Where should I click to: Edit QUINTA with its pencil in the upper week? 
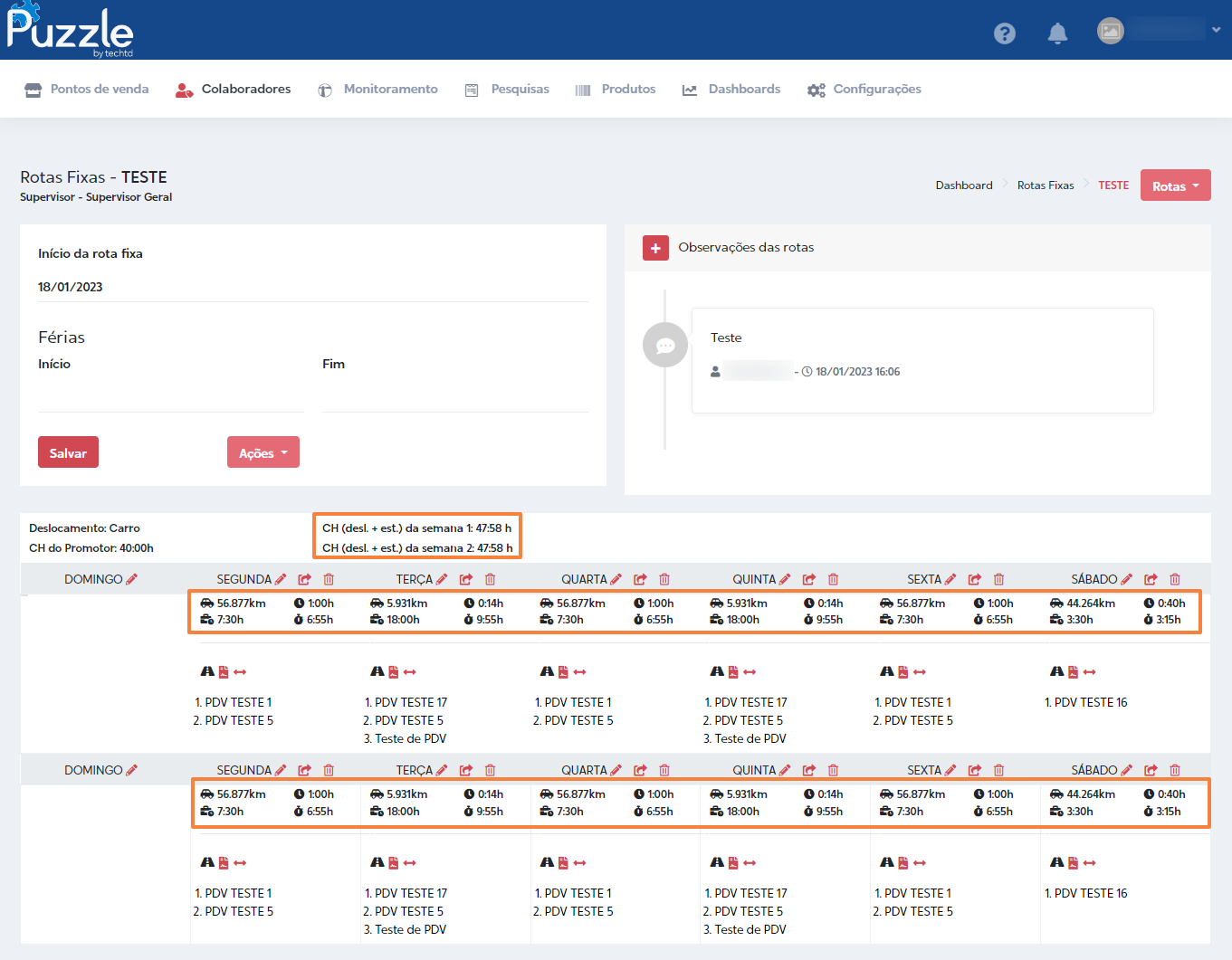[785, 579]
